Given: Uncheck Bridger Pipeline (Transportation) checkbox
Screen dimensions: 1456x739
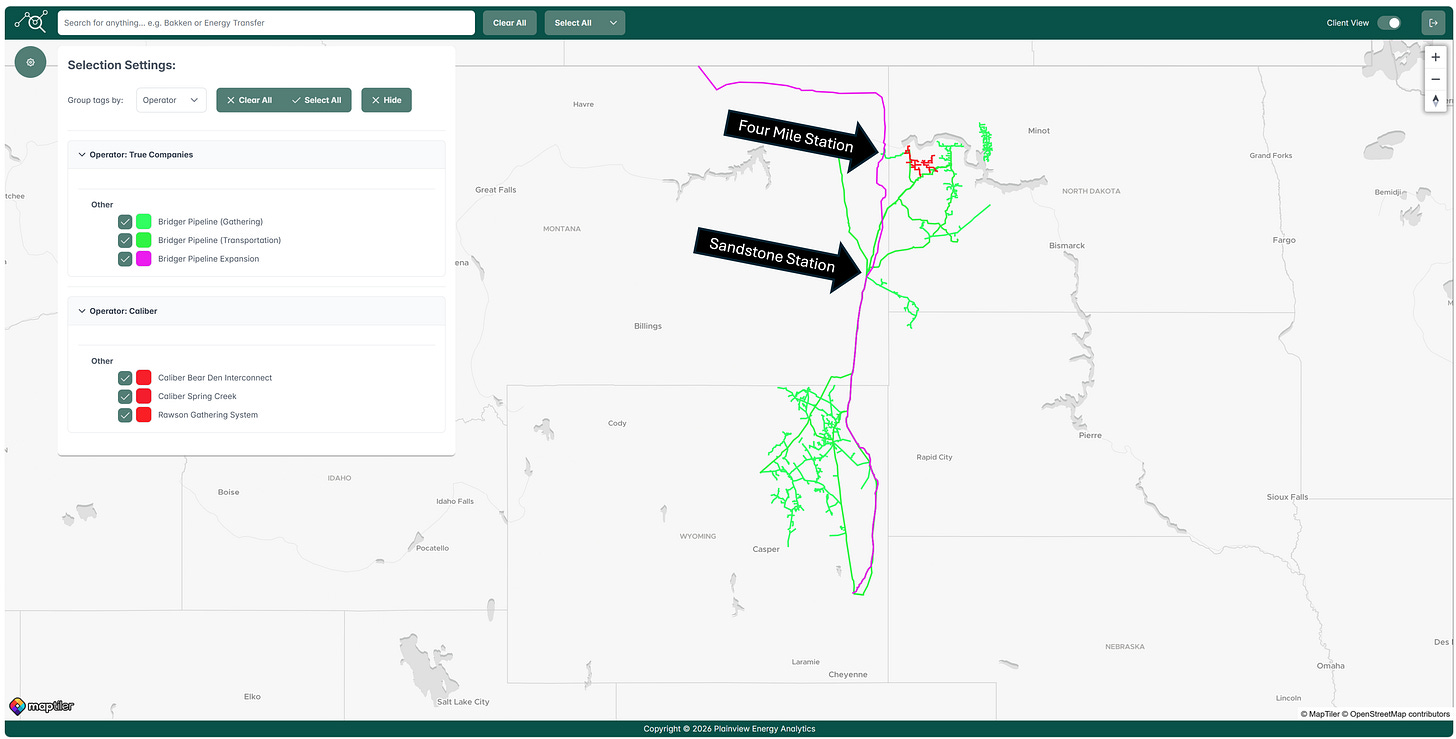Looking at the screenshot, I should coord(125,240).
